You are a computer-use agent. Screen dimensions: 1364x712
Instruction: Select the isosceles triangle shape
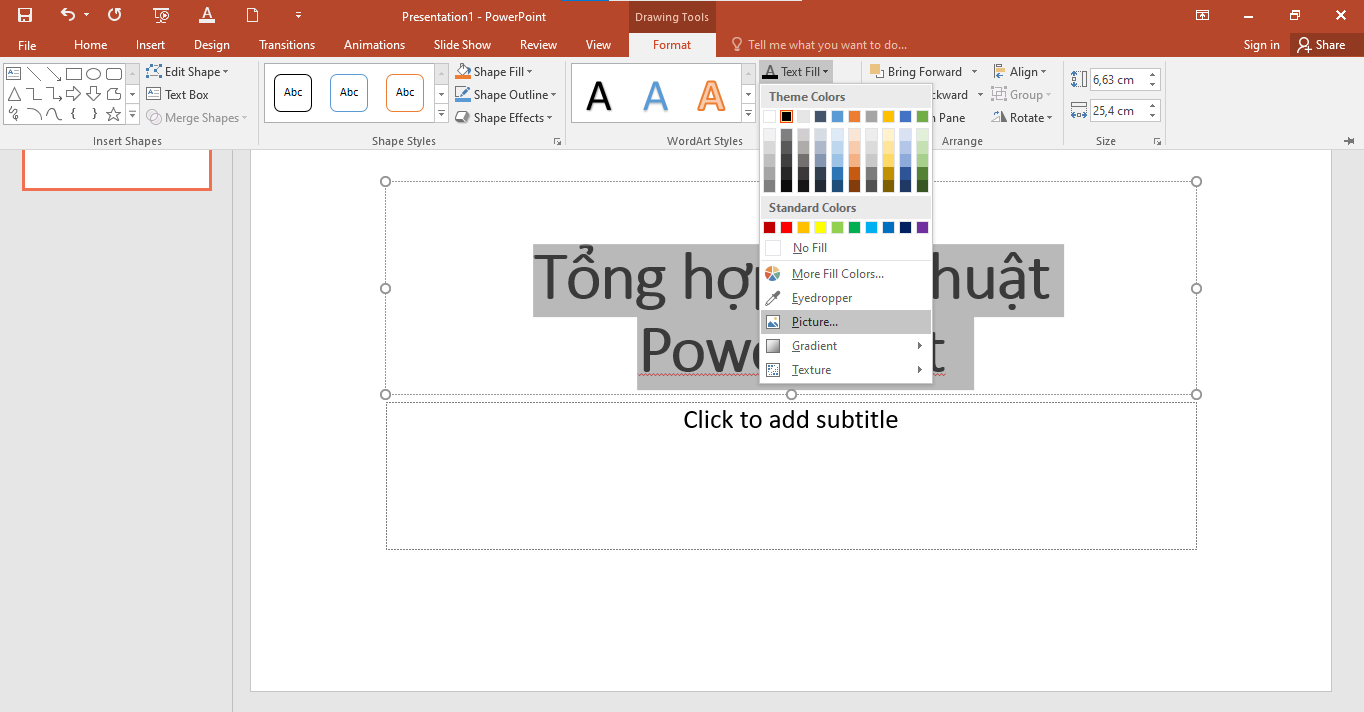point(14,94)
